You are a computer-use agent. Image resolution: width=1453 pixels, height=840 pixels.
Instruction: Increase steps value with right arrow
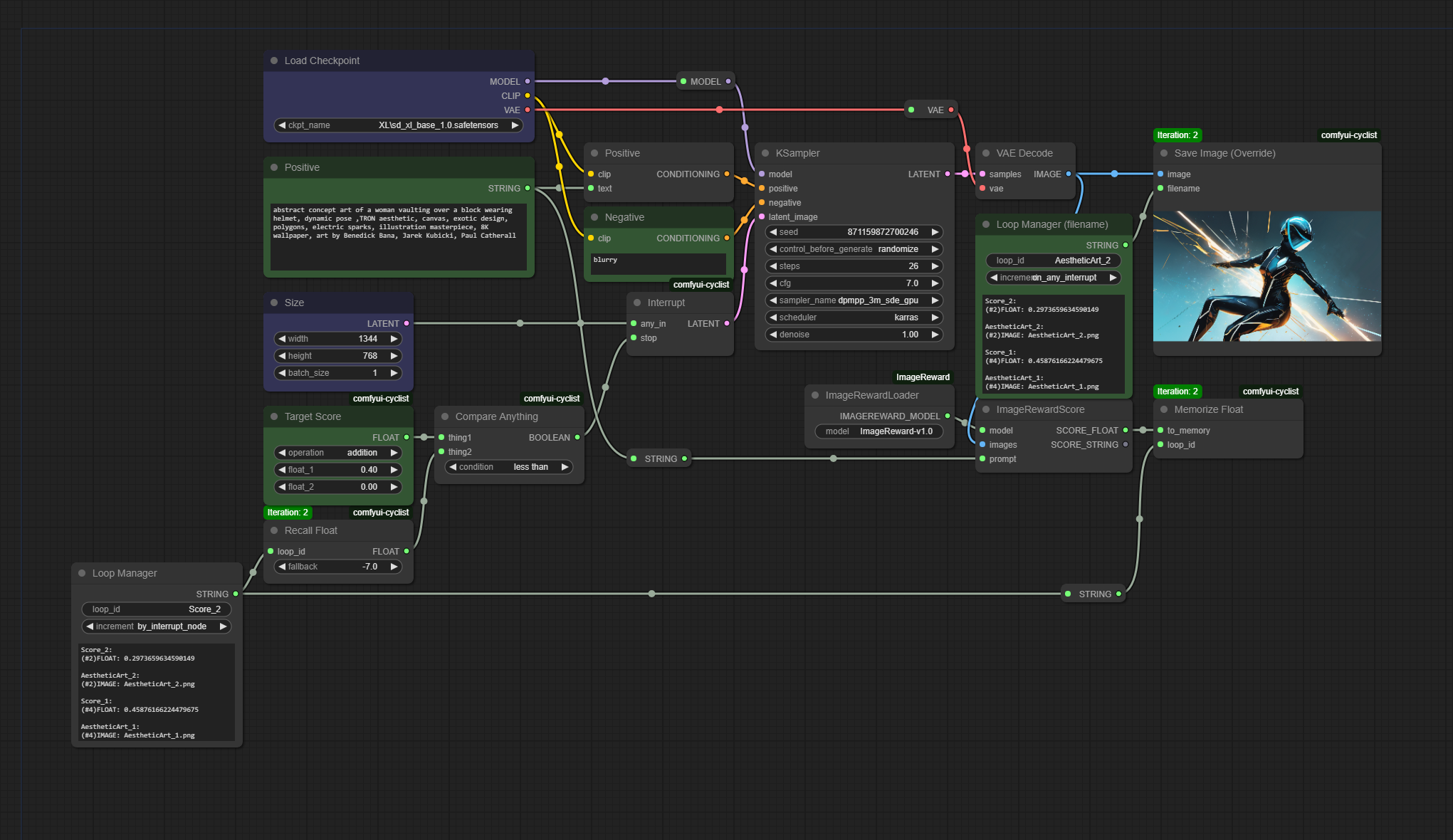tap(935, 266)
